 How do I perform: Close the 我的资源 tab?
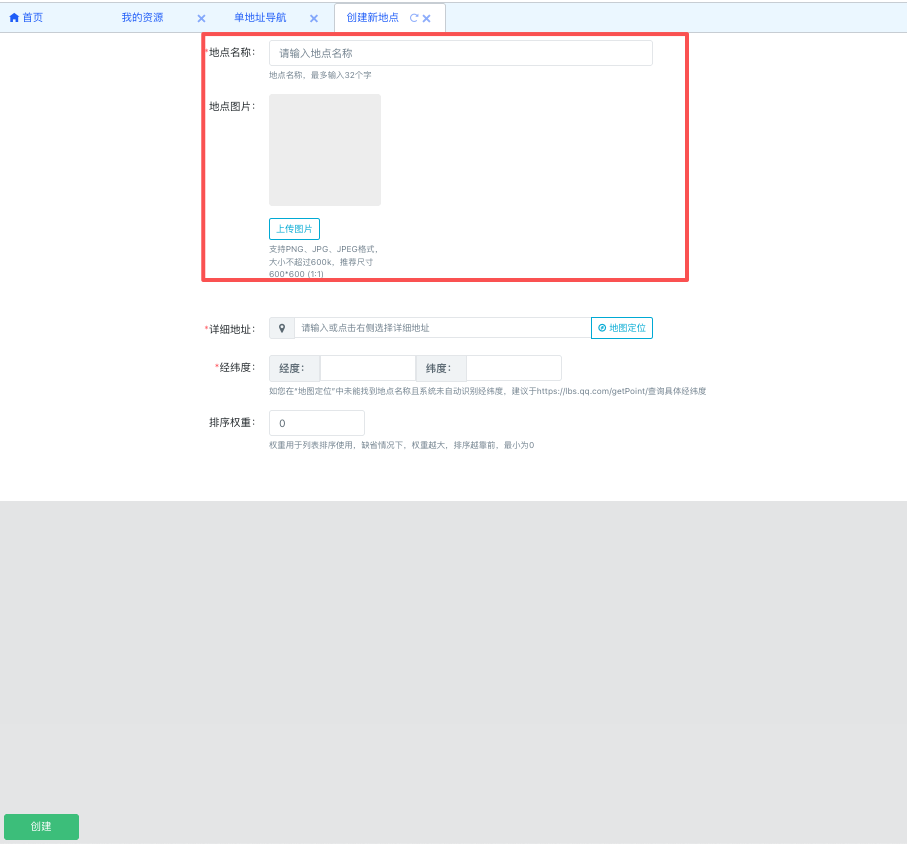(x=201, y=19)
